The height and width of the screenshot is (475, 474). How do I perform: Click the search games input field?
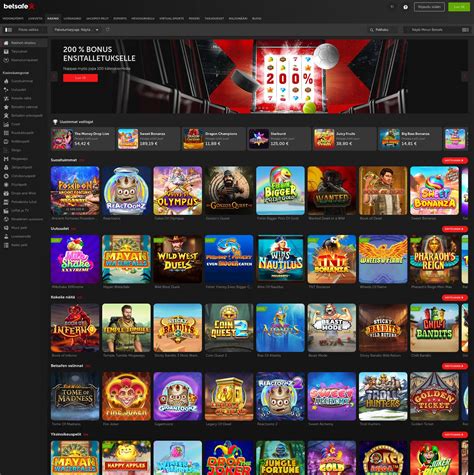tap(383, 30)
